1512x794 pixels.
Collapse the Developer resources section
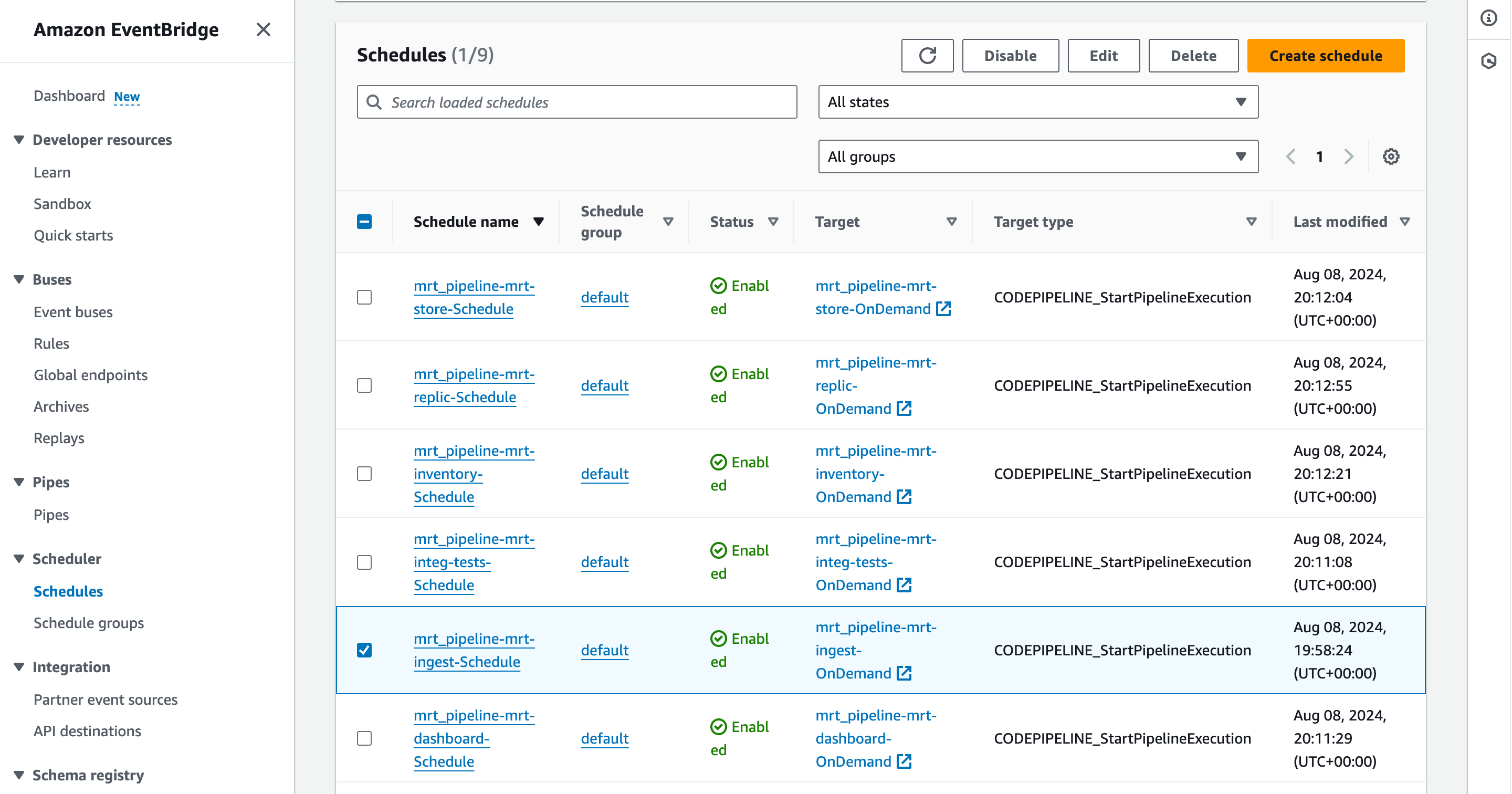19,140
